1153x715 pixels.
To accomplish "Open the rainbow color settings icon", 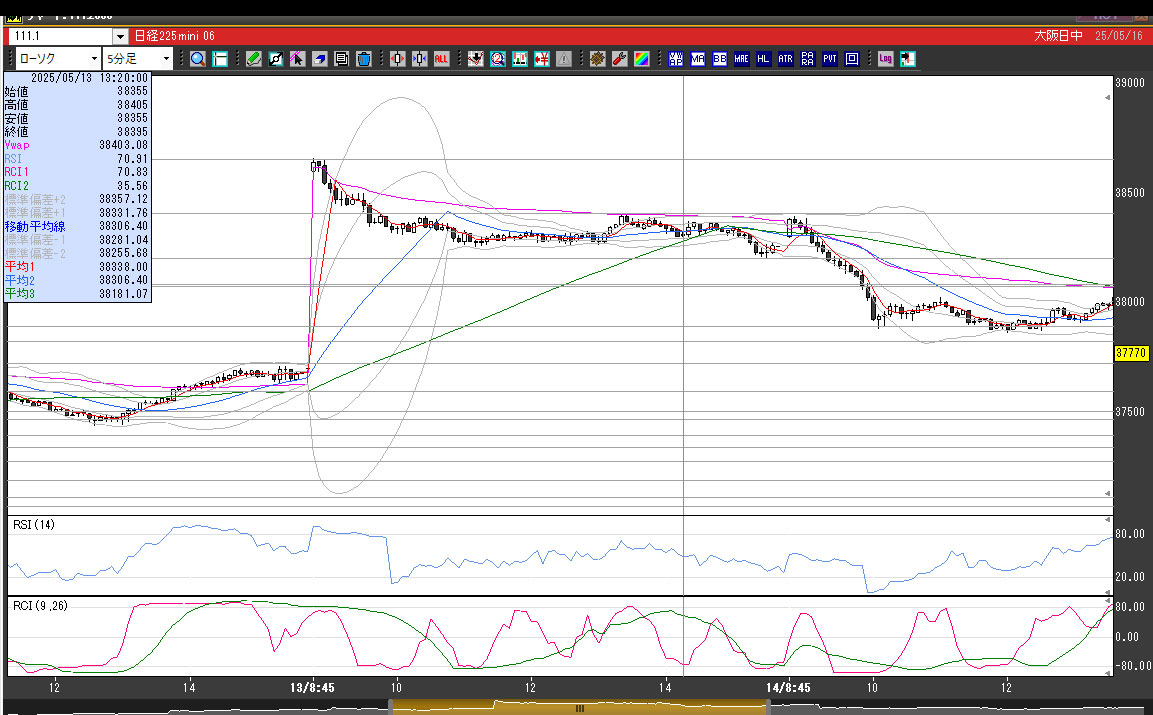I will [x=642, y=59].
